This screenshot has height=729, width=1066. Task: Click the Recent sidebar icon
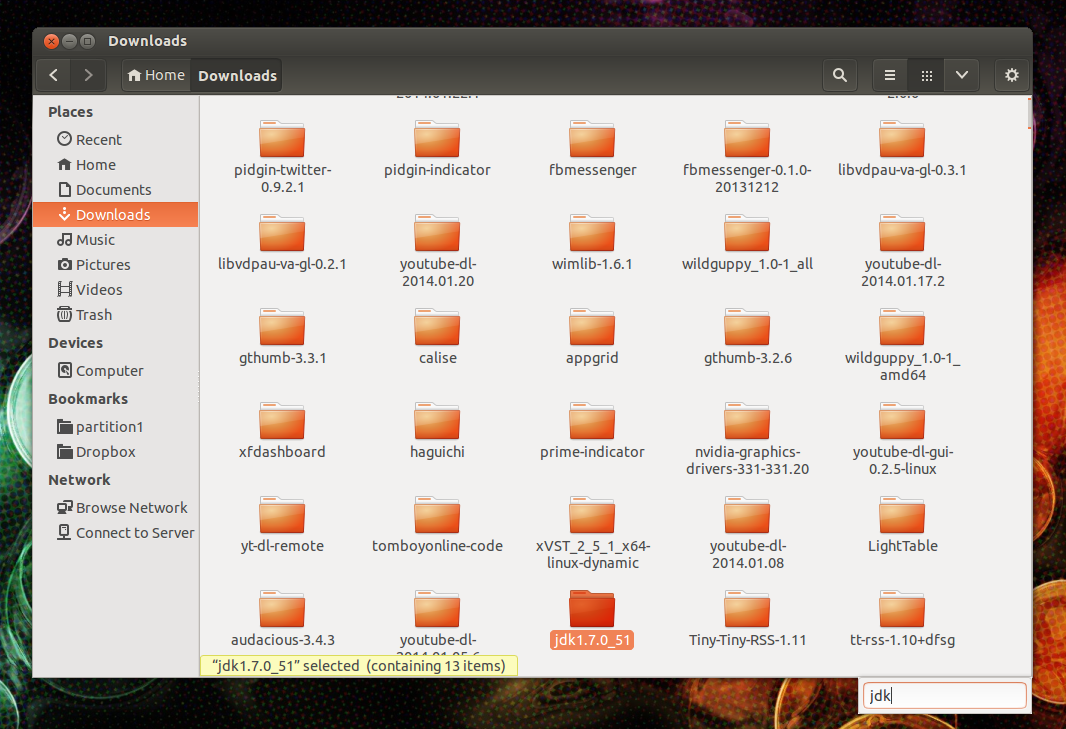tap(98, 138)
